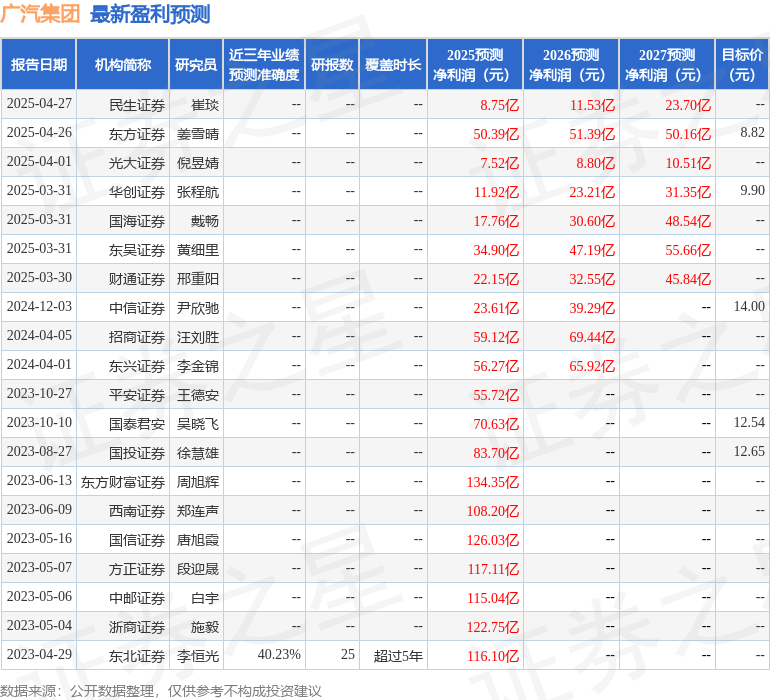Click the 40.23% accuracy value
This screenshot has height=700, width=770.
(279, 655)
